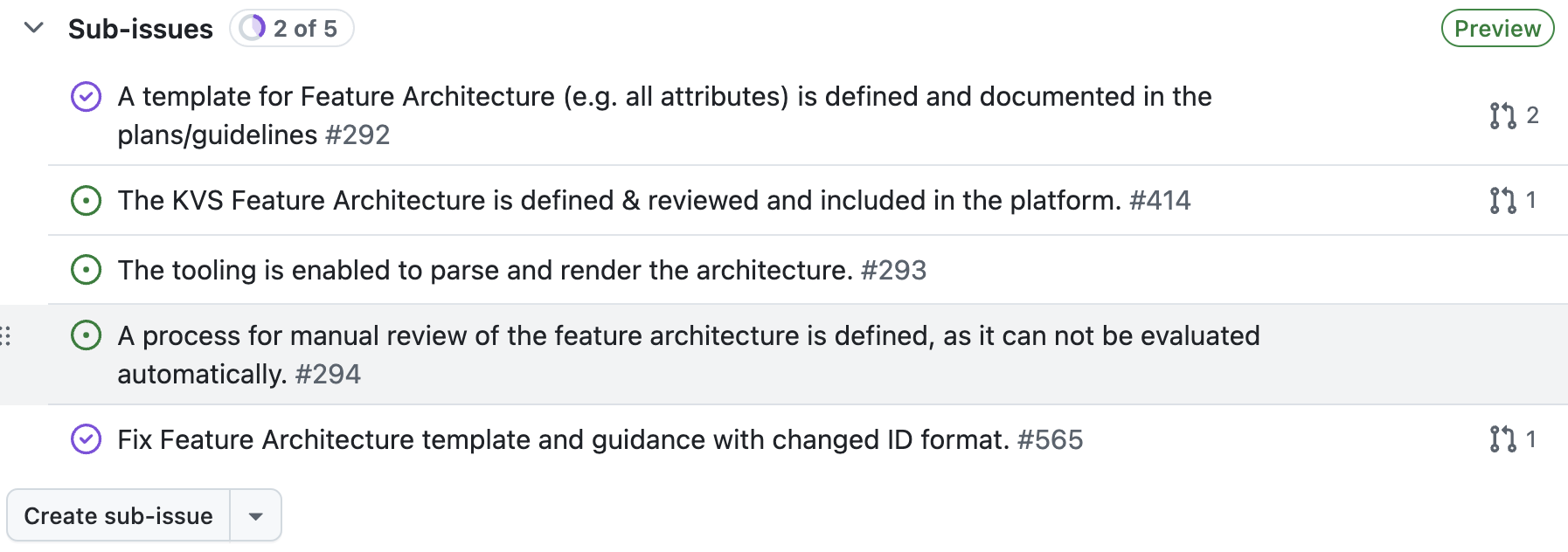Open the tooling parse and render issue #293
The image size is (1568, 552).
485,271
